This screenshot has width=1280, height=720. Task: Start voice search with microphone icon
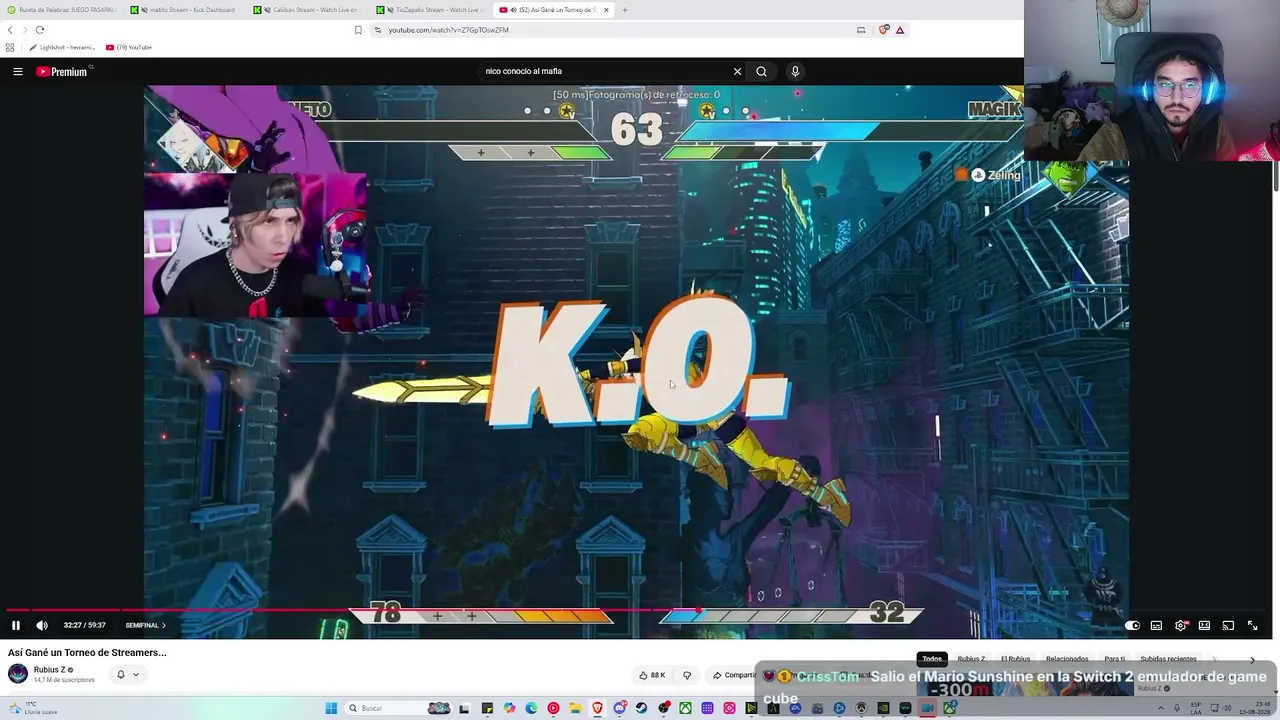pos(795,71)
